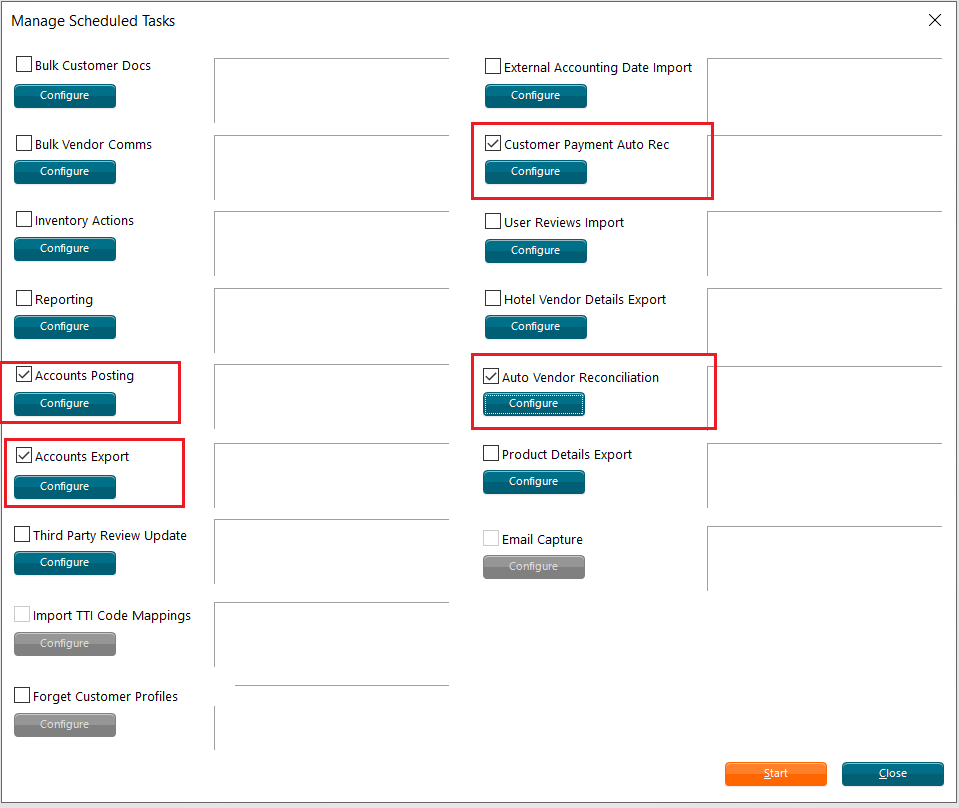Toggle the Third Party Review Update checkbox

click(22, 534)
